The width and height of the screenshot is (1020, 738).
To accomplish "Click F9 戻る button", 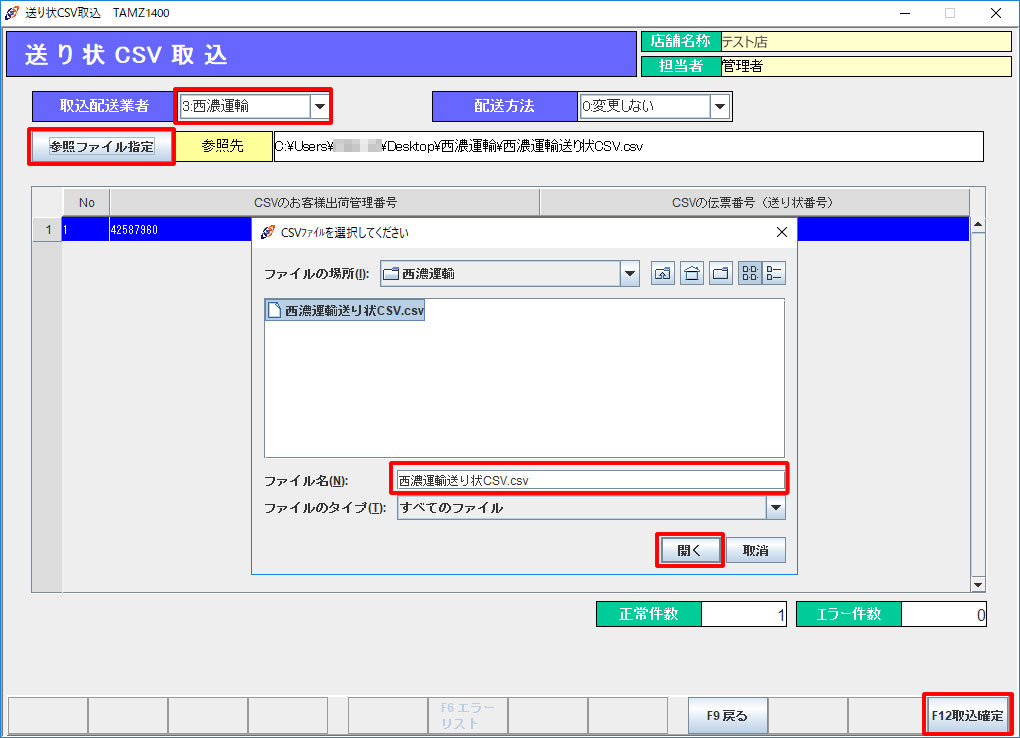I will pyautogui.click(x=727, y=715).
